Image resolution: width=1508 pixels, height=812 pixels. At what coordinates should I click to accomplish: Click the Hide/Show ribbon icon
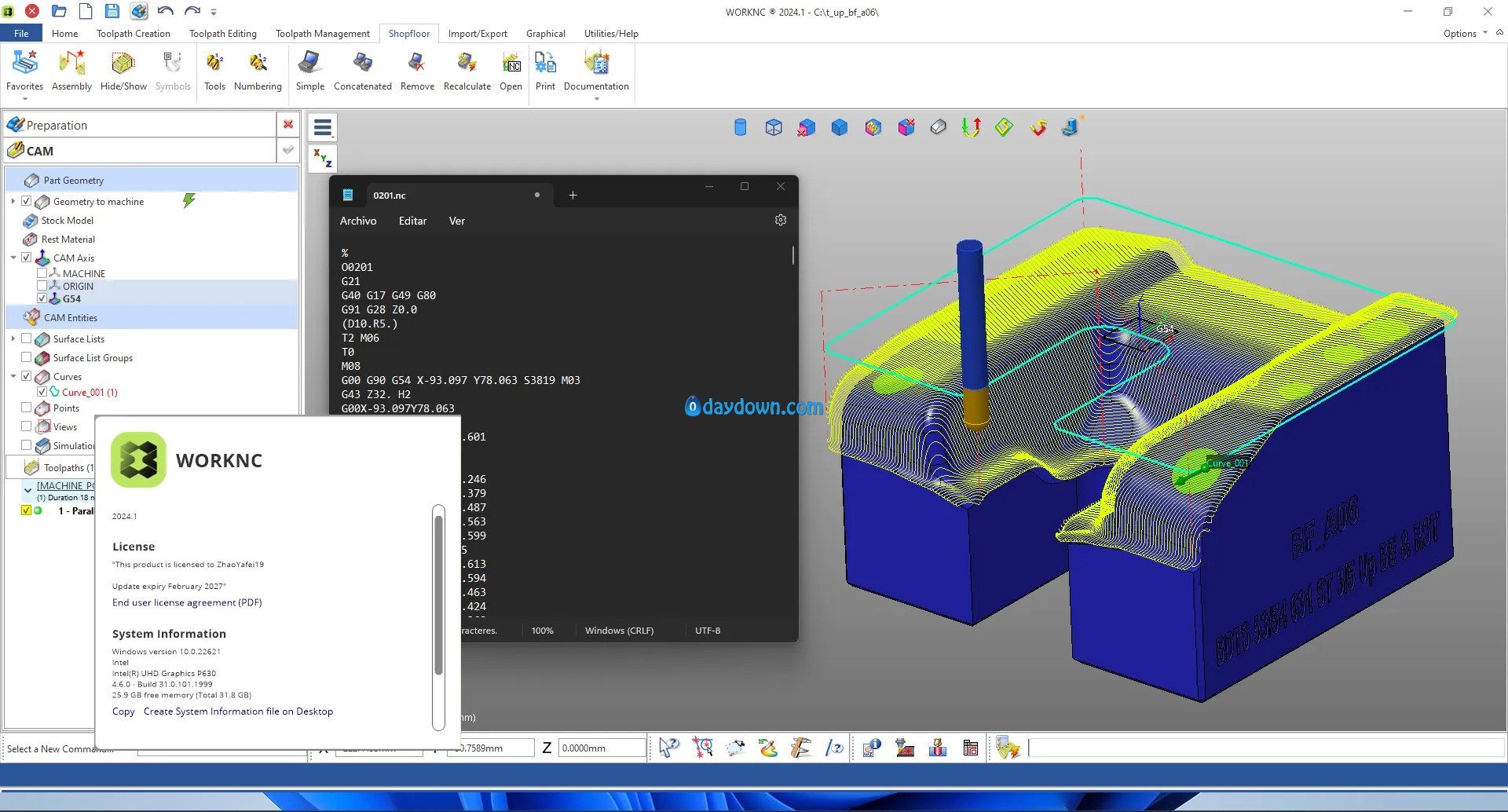(123, 71)
